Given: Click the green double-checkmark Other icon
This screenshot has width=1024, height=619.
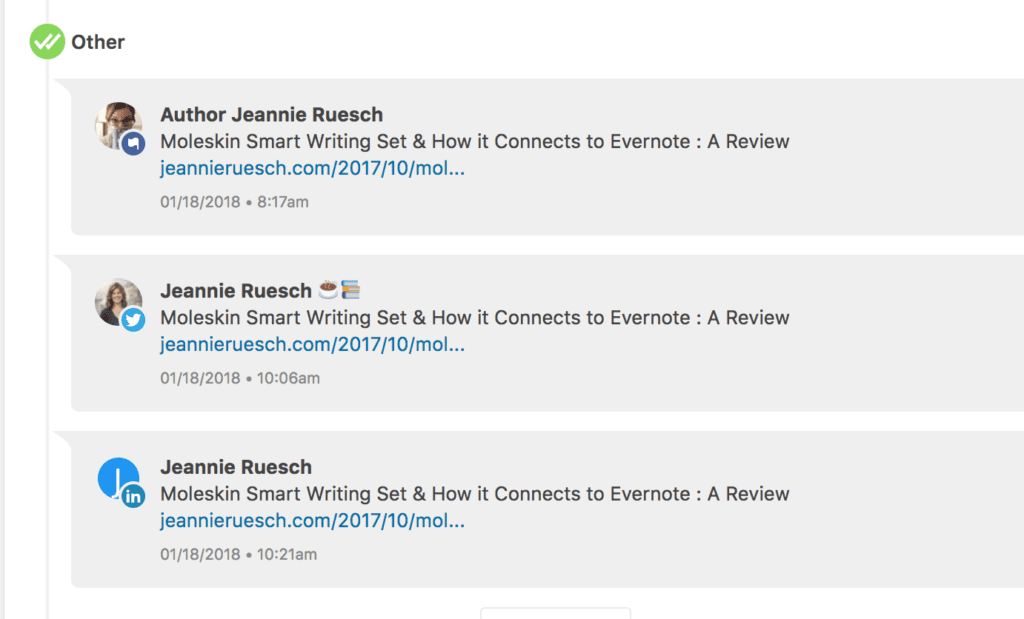Looking at the screenshot, I should click(47, 42).
